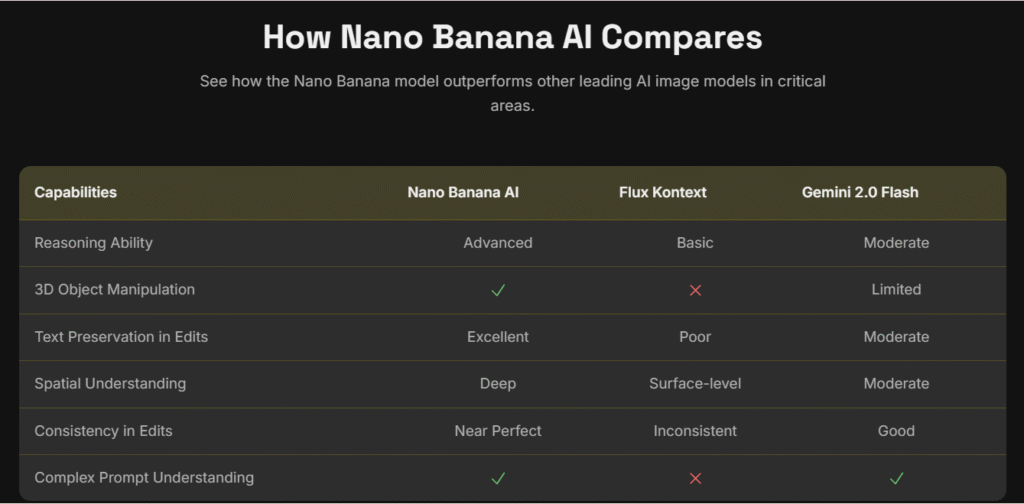Viewport: 1024px width, 504px height.
Task: Click Nano Banana checkmark for 3D Object Manipulation
Action: (498, 290)
